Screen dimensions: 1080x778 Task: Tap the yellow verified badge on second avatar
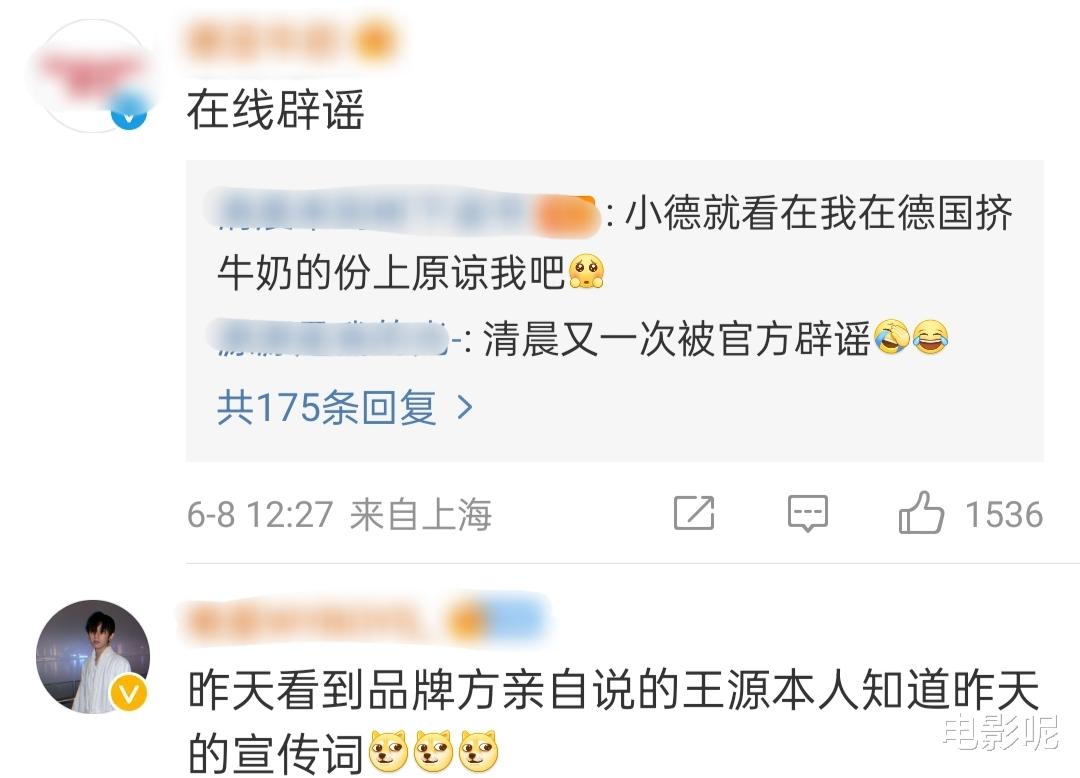(x=129, y=693)
